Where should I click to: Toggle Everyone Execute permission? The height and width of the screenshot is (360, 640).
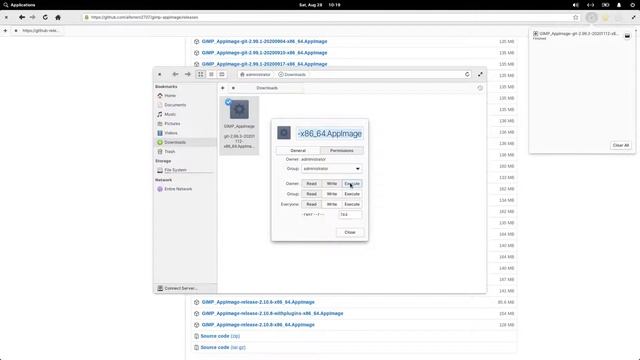(x=352, y=204)
